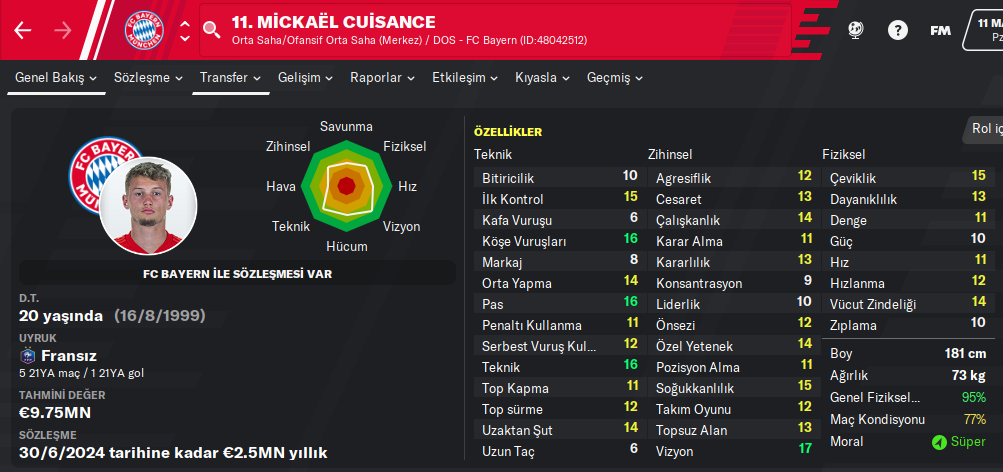Expand the up-down chevron beside club badge

click(x=185, y=30)
